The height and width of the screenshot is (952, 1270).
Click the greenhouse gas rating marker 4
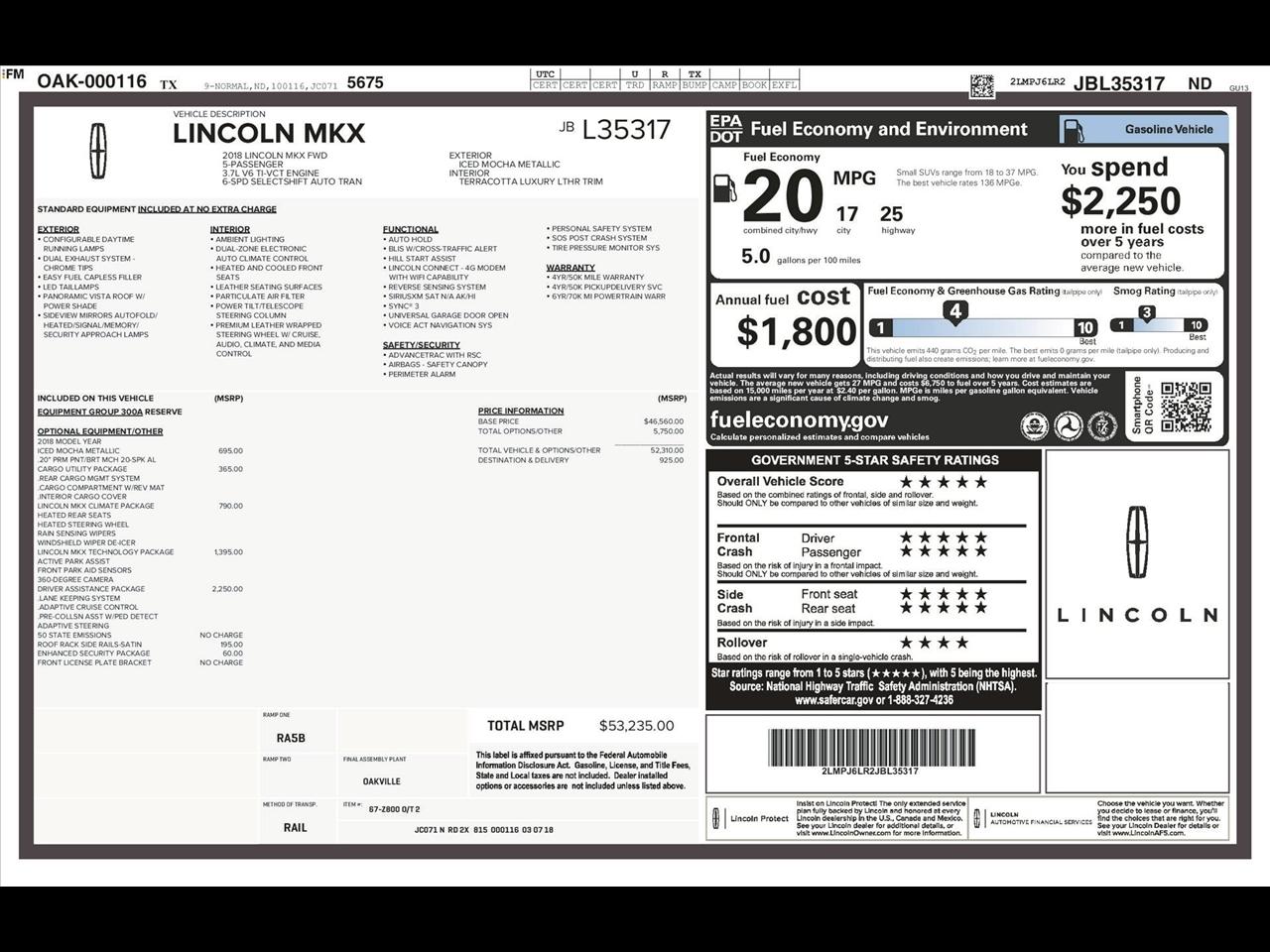coord(954,312)
